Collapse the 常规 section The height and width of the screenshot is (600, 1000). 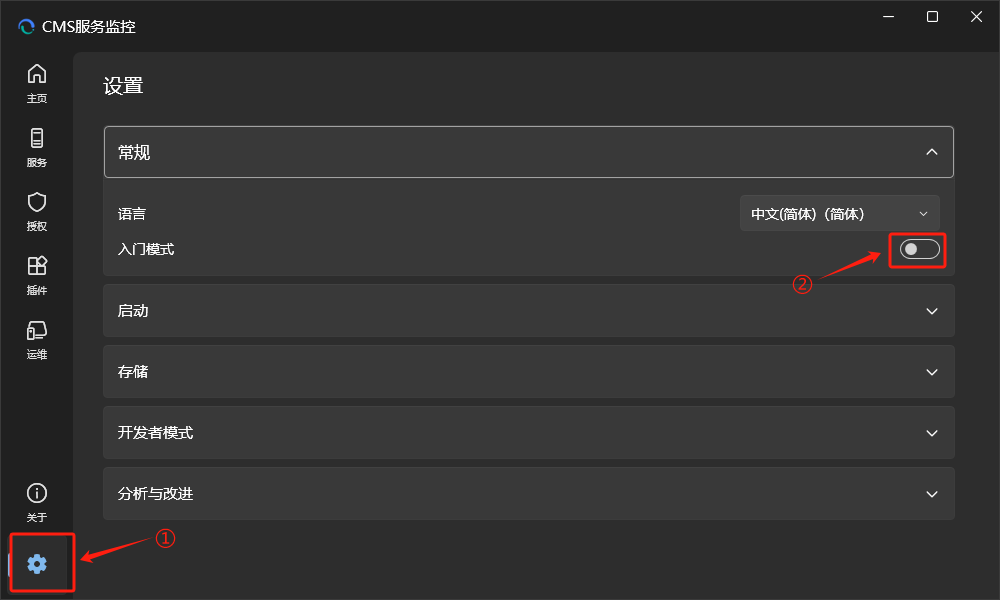tap(931, 152)
